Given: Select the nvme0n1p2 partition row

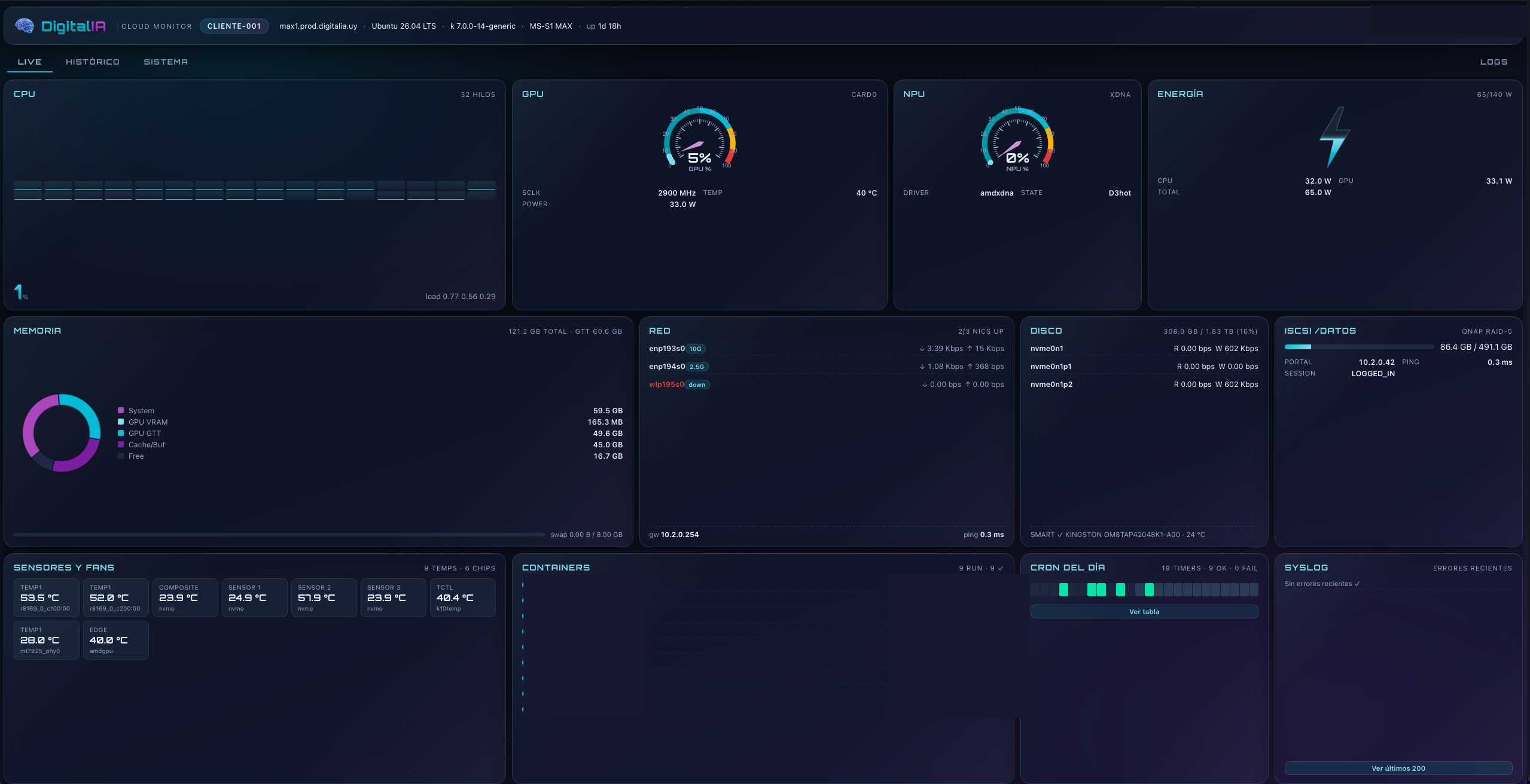Looking at the screenshot, I should point(1144,384).
